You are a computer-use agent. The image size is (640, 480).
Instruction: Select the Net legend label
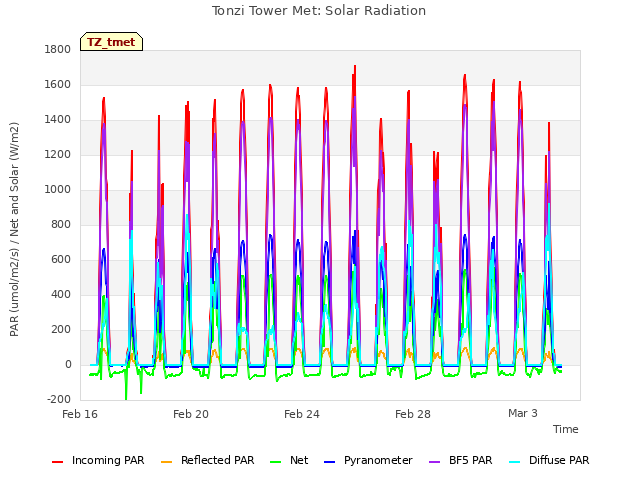[299, 460]
